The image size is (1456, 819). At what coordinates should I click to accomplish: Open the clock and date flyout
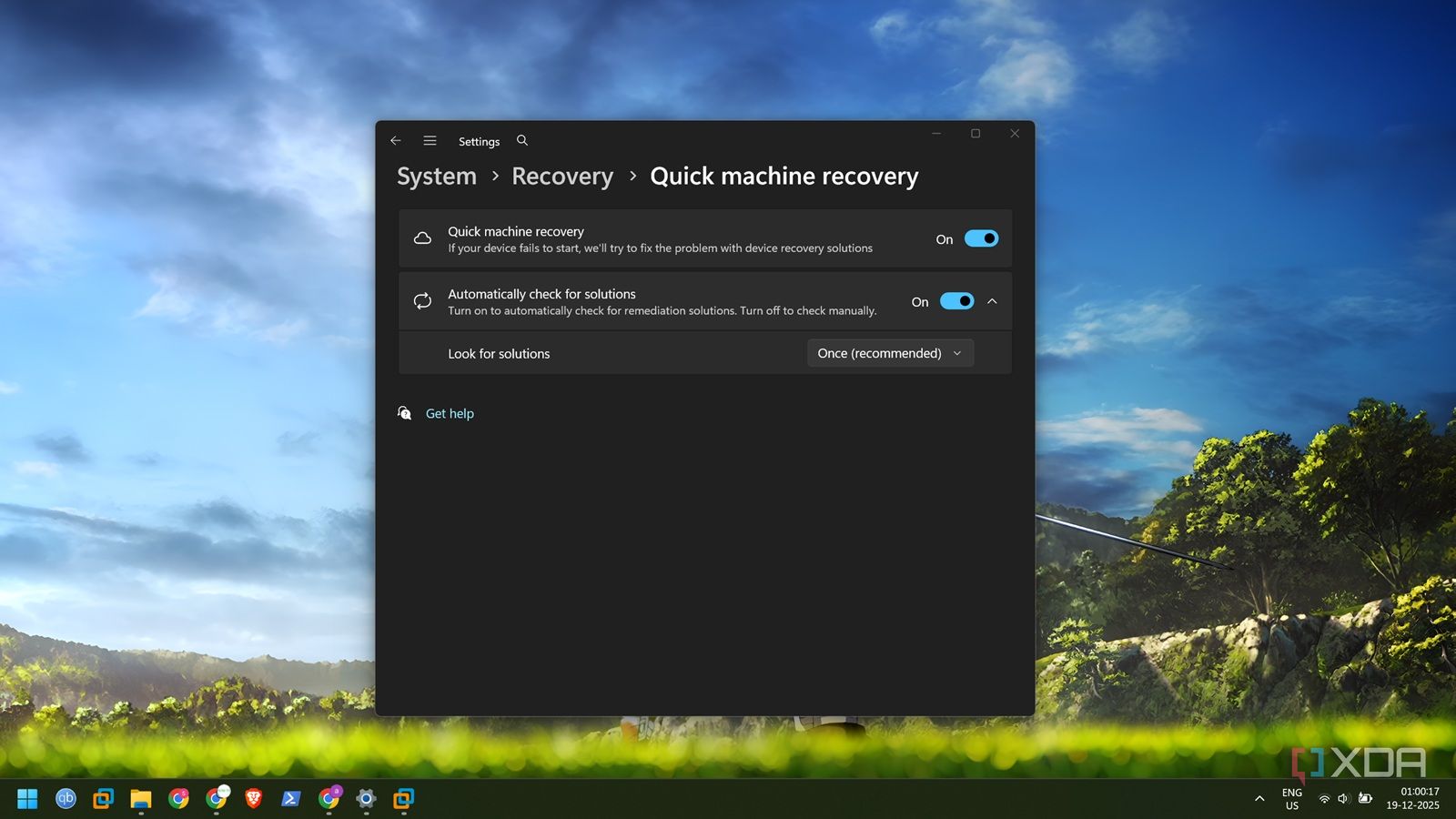pos(1413,799)
